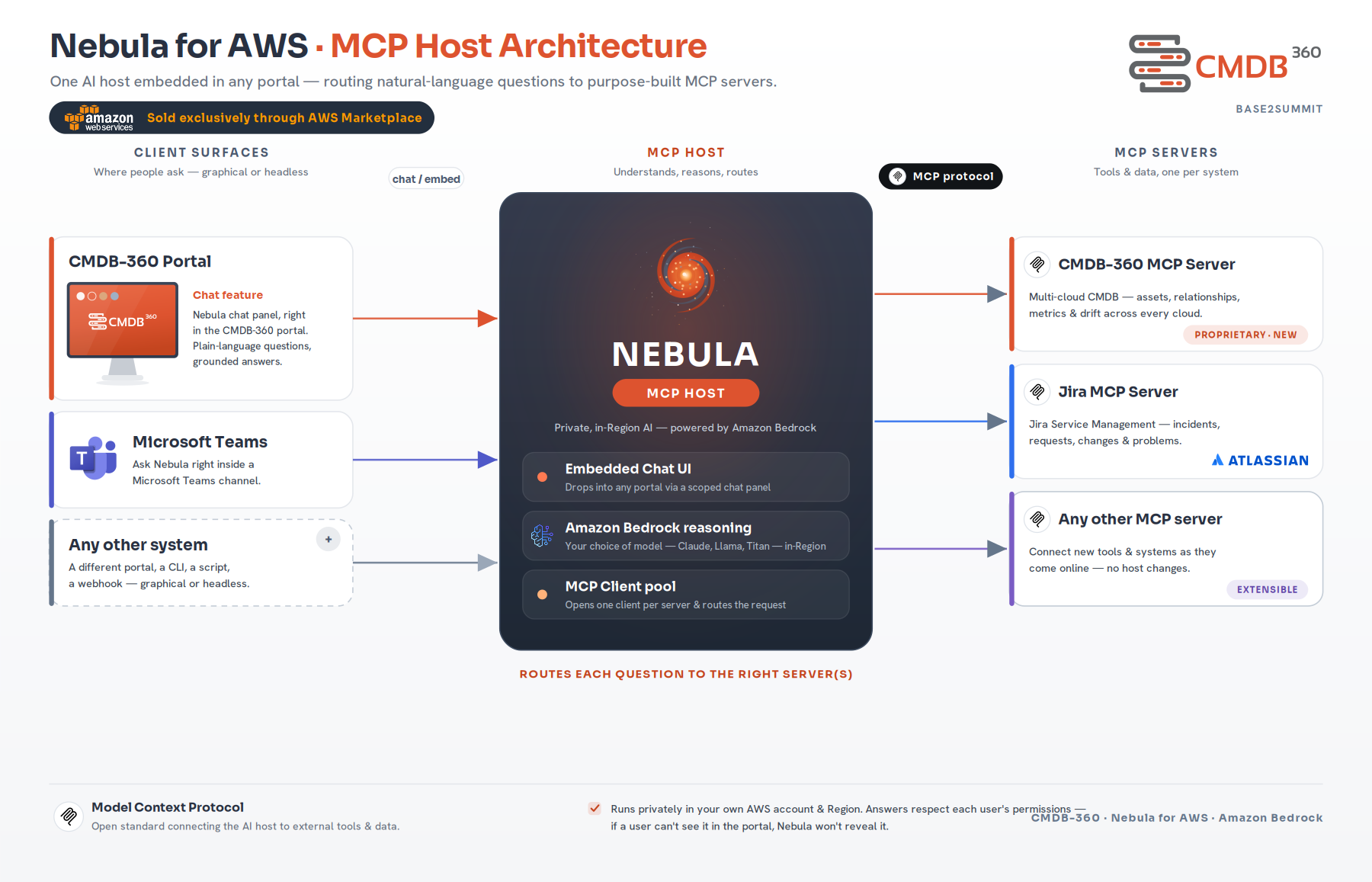This screenshot has width=1372, height=882.
Task: Click Sold exclusively through AWS Marketplace banner
Action: click(x=242, y=118)
